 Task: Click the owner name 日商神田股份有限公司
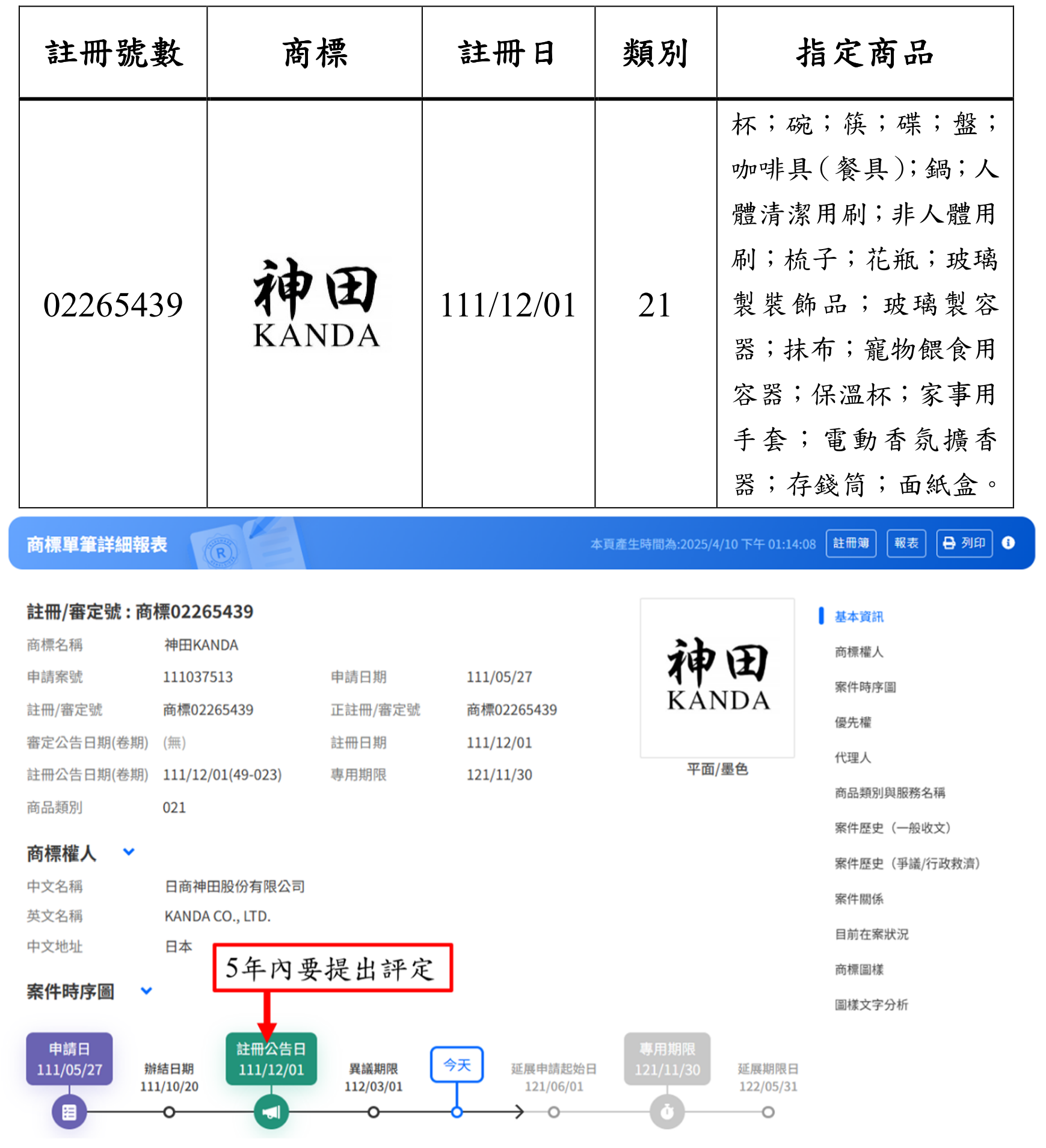tap(235, 886)
